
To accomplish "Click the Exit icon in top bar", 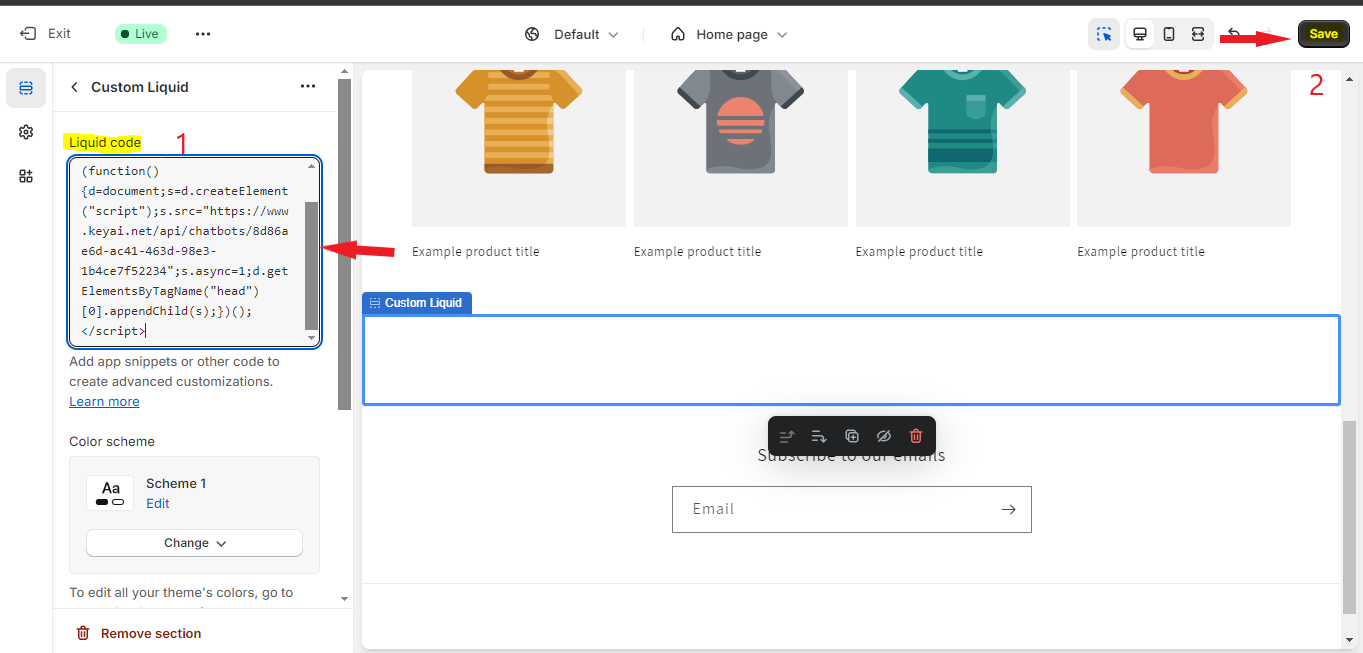I will coord(28,34).
